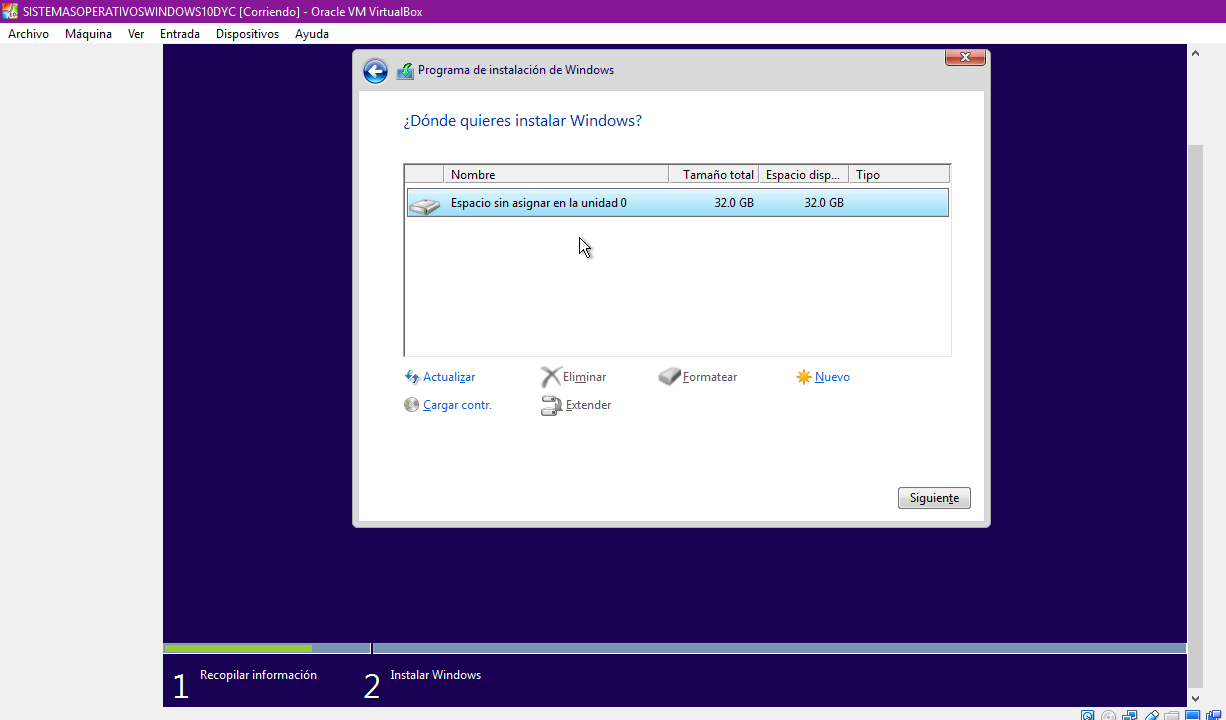
Task: Click the network adapter status bar icon
Action: 1130,715
